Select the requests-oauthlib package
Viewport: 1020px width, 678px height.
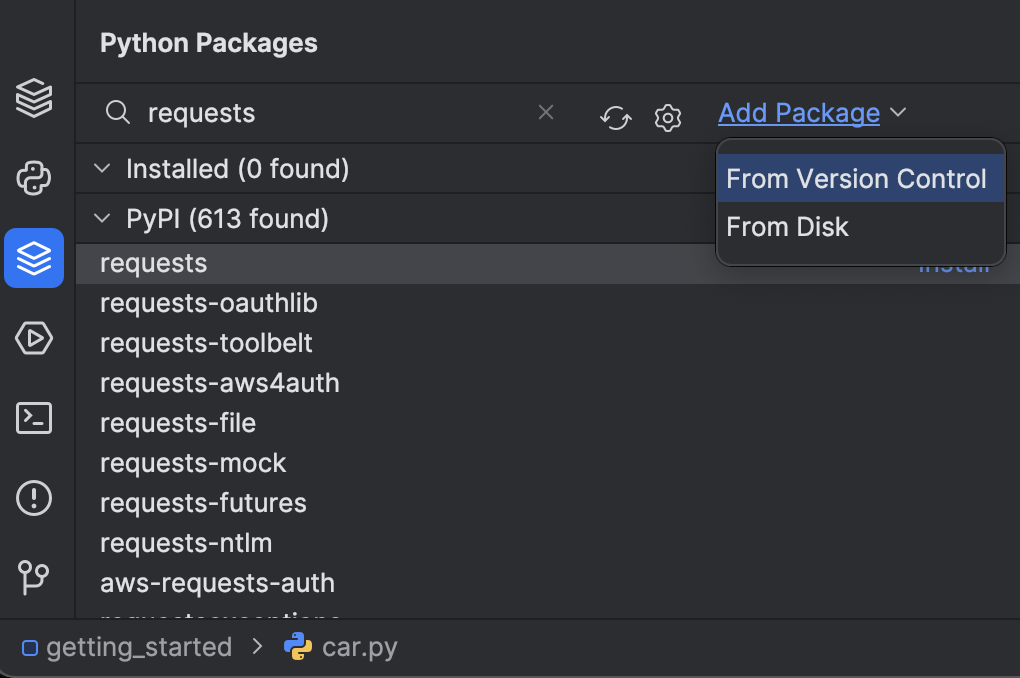pyautogui.click(x=209, y=303)
